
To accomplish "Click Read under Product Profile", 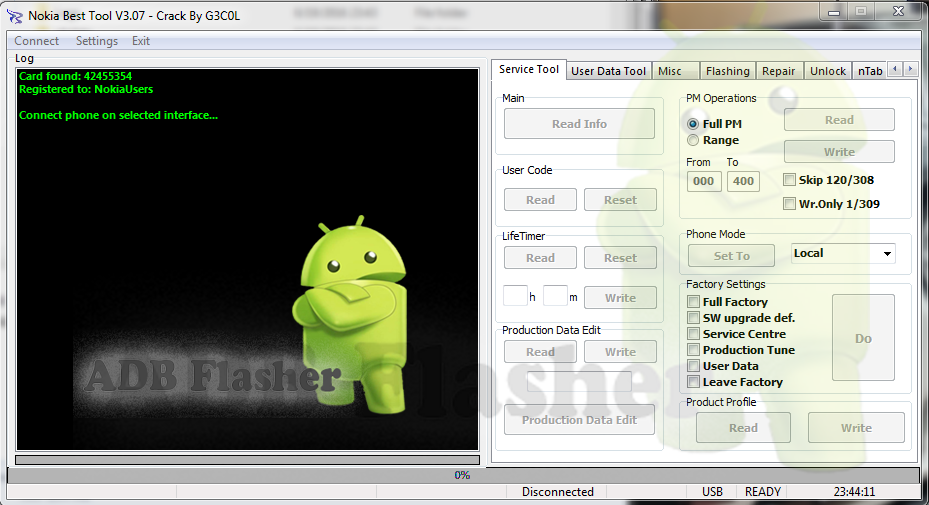I will [743, 428].
